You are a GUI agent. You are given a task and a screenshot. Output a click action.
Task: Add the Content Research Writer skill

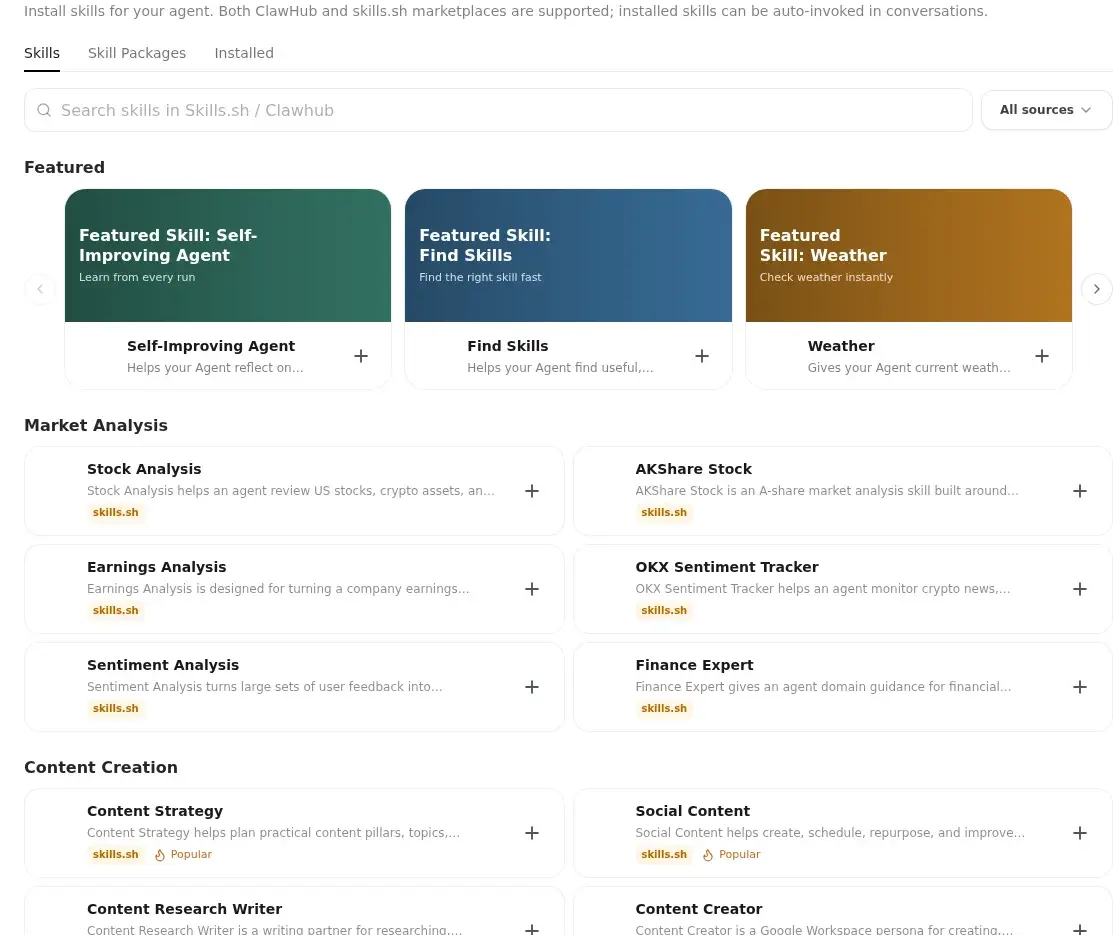(x=532, y=929)
